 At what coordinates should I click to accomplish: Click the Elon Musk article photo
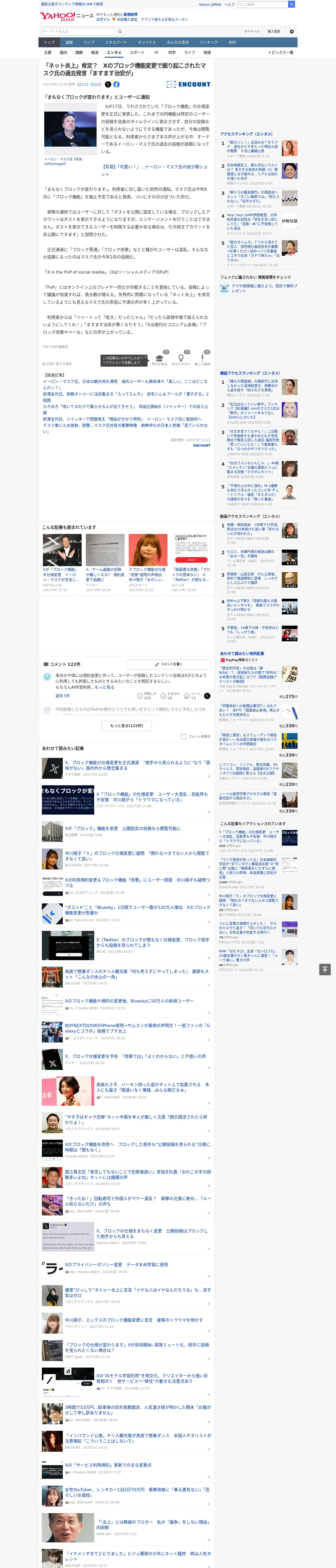[70, 129]
